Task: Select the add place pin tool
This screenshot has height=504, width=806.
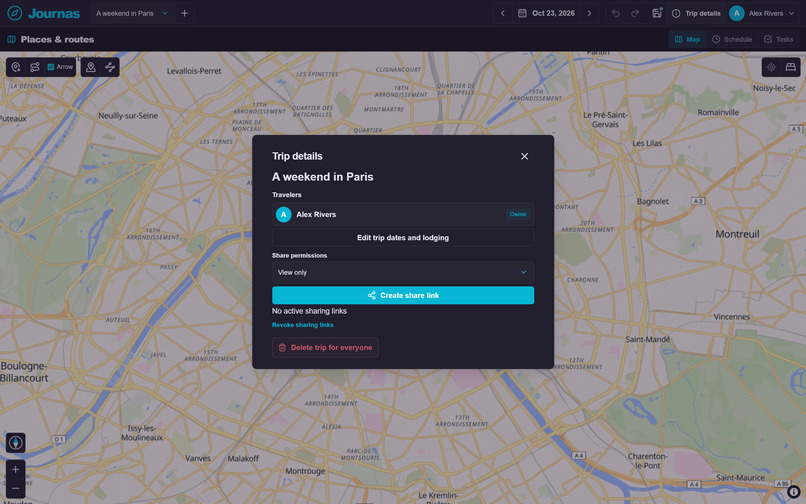Action: 16,67
